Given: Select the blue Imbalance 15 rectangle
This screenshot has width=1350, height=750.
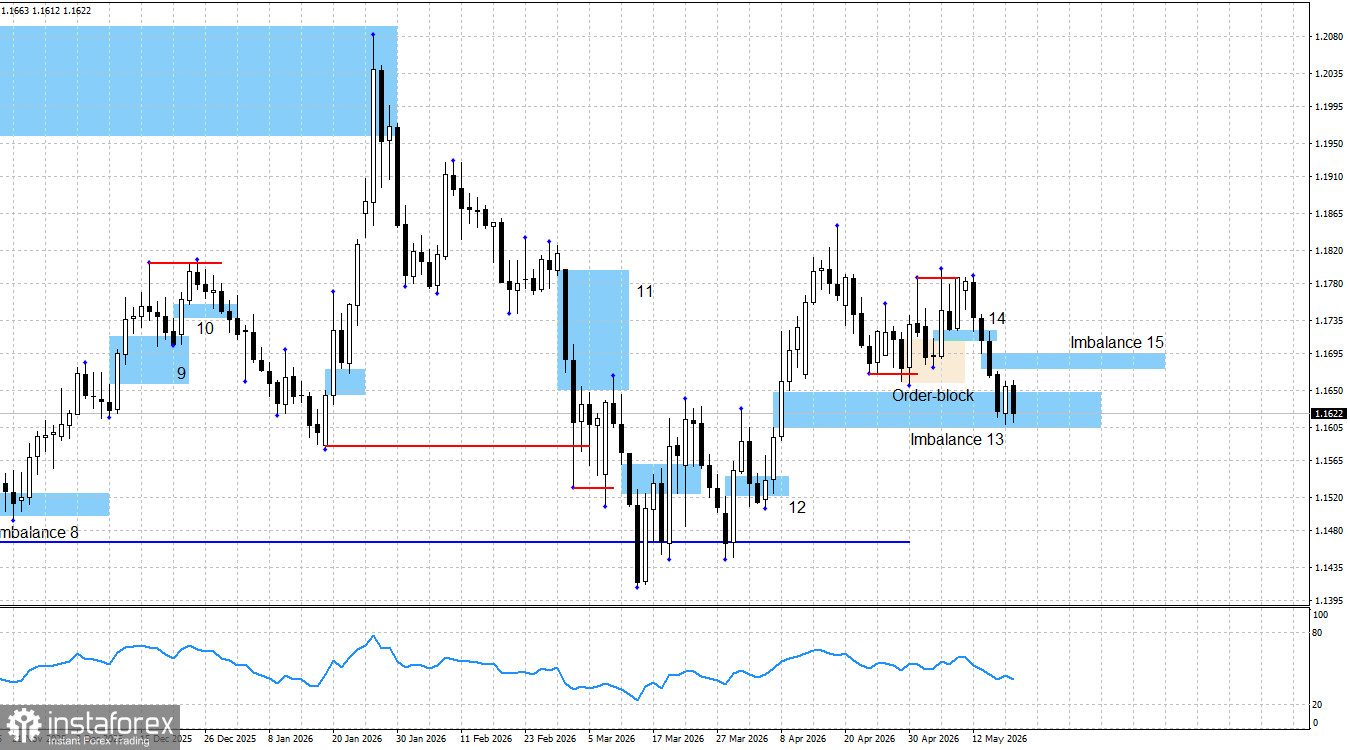Looking at the screenshot, I should (x=1078, y=361).
